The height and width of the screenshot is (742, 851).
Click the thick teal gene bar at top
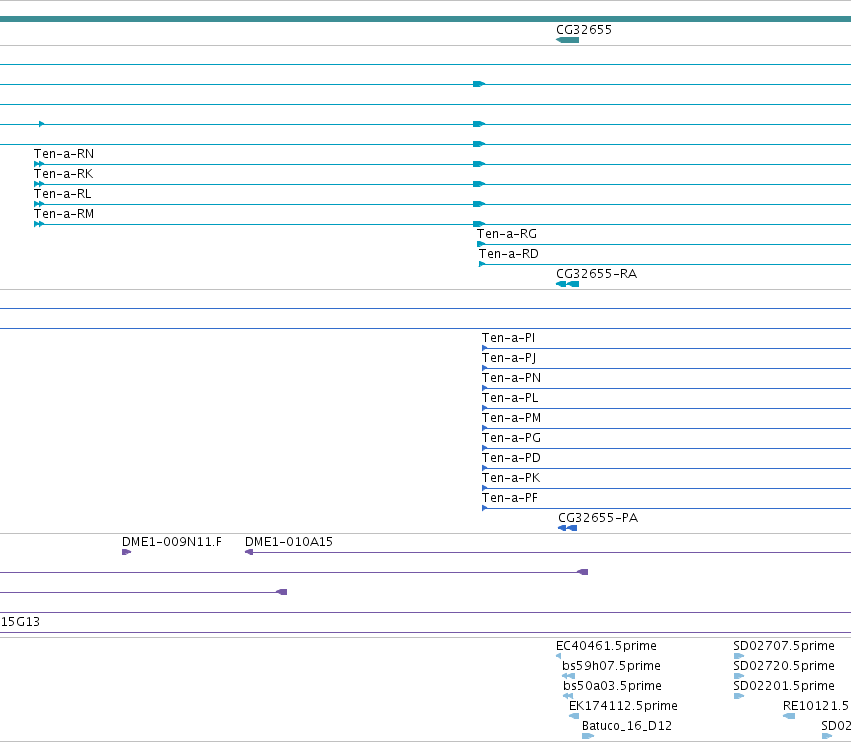click(426, 20)
